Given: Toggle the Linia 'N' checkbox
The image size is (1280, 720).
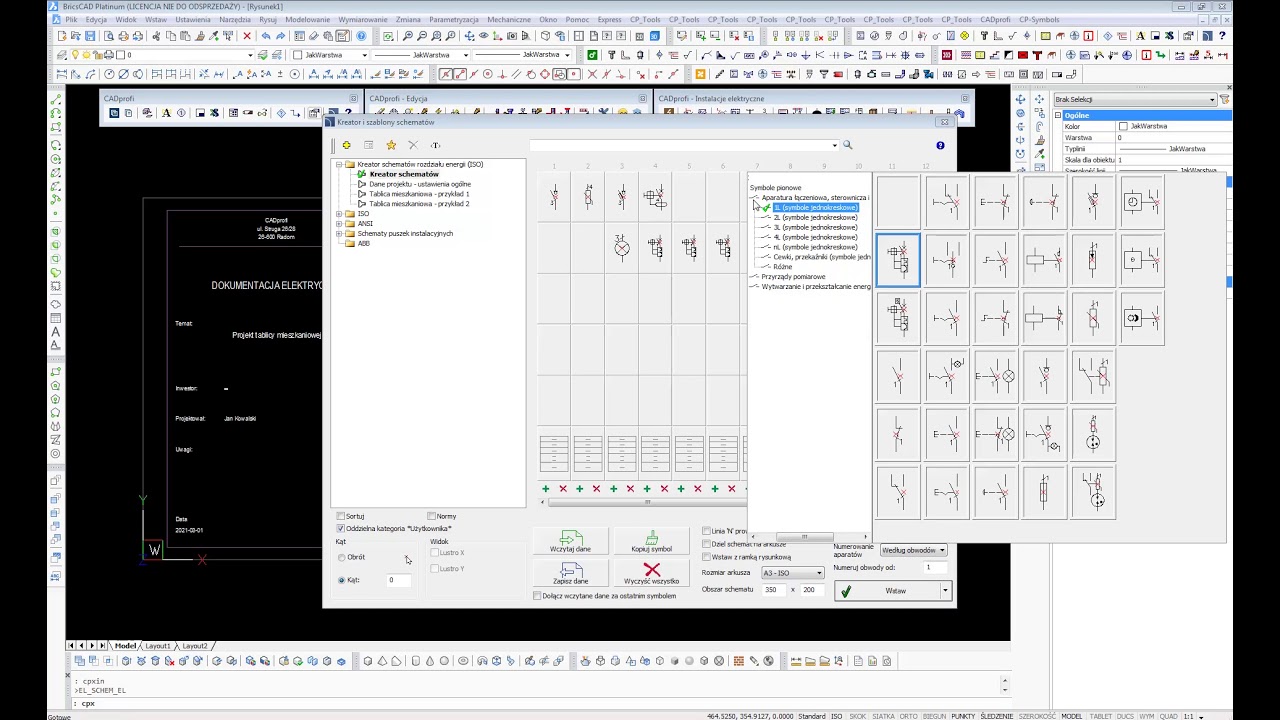Looking at the screenshot, I should pos(706,531).
